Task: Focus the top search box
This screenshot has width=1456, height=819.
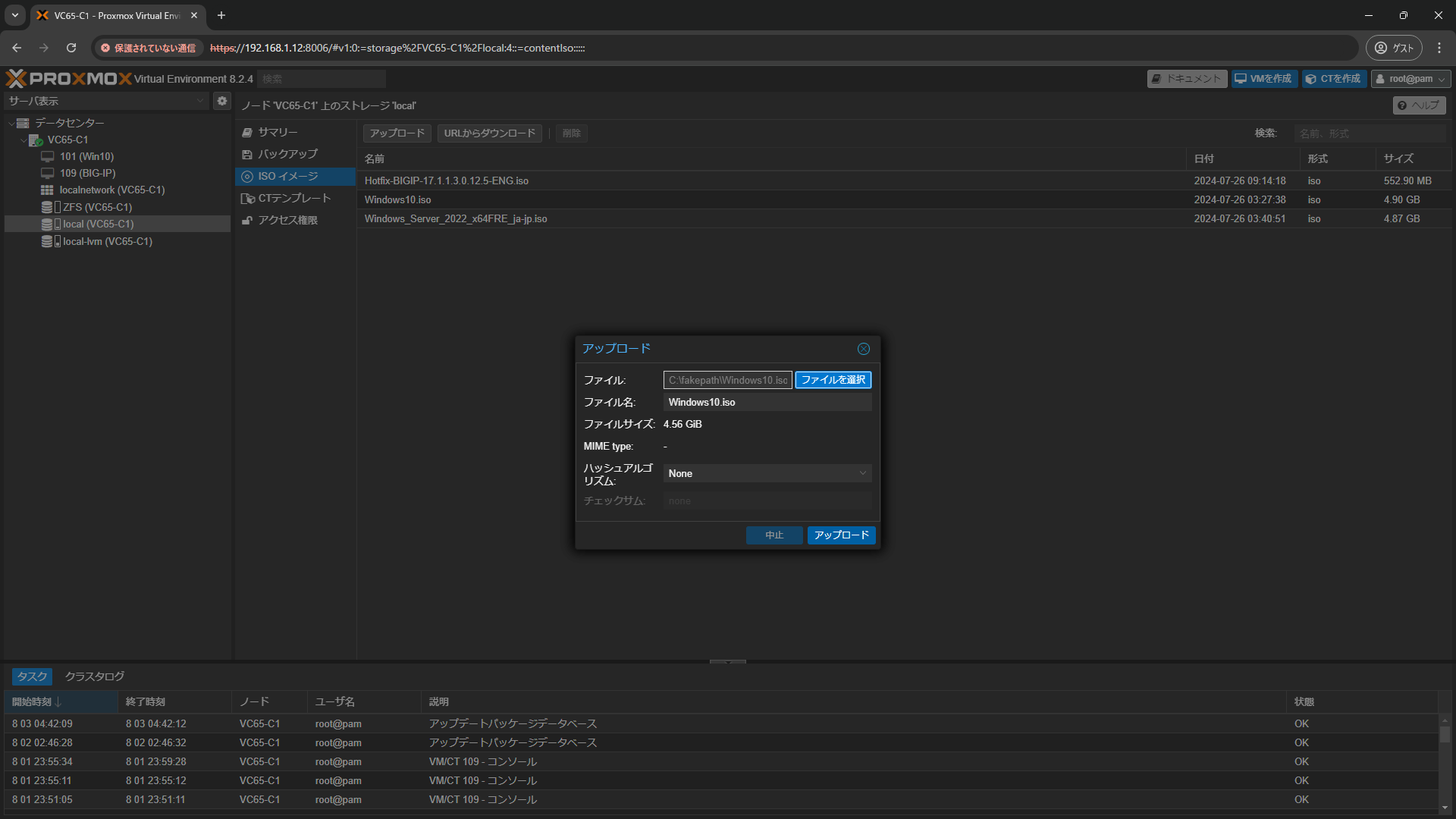Action: pyautogui.click(x=322, y=79)
